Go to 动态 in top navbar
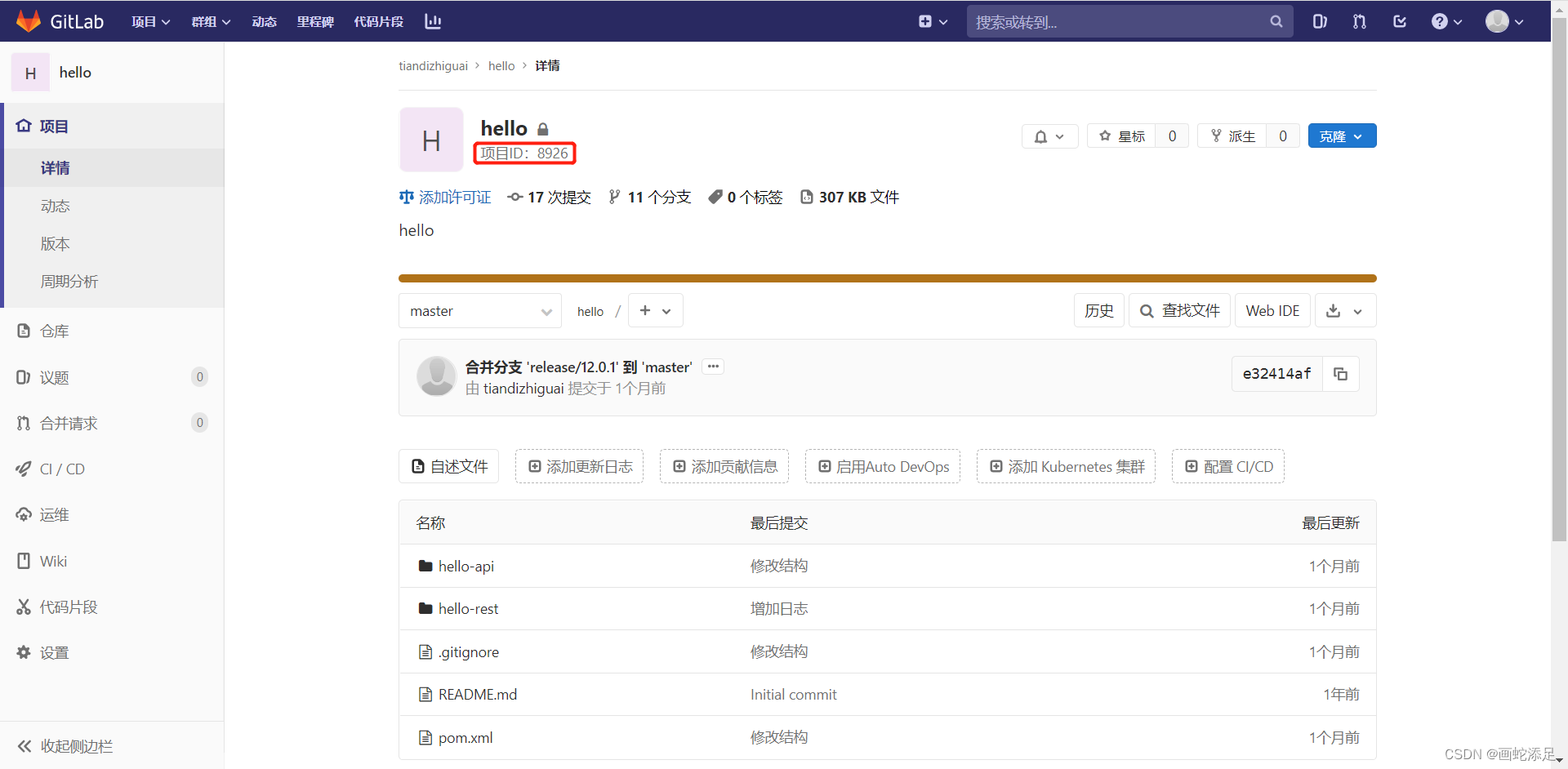 coord(264,22)
